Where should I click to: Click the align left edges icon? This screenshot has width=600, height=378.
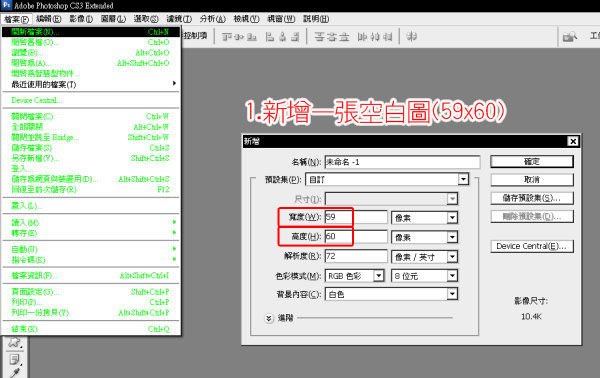click(x=270, y=37)
